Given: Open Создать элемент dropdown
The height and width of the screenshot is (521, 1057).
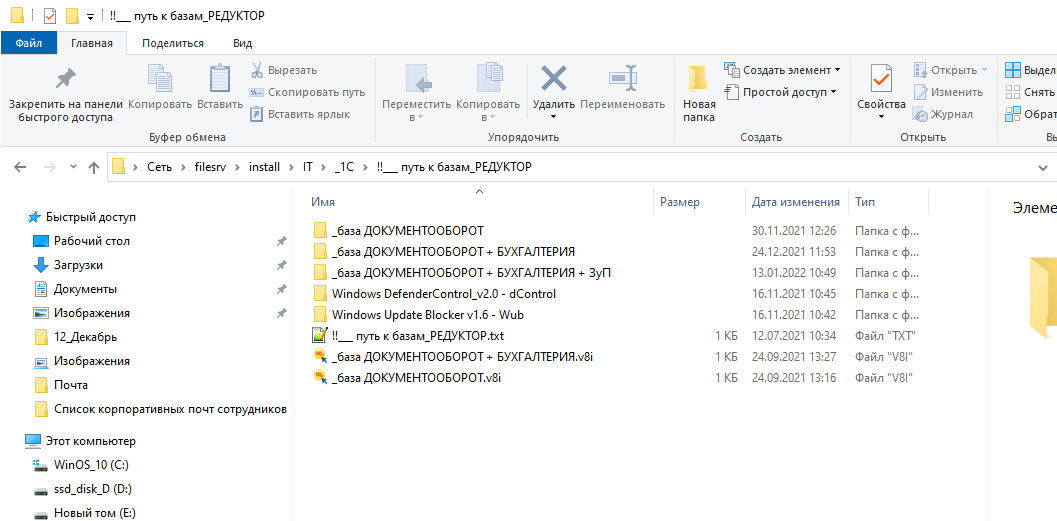Looking at the screenshot, I should coord(782,70).
